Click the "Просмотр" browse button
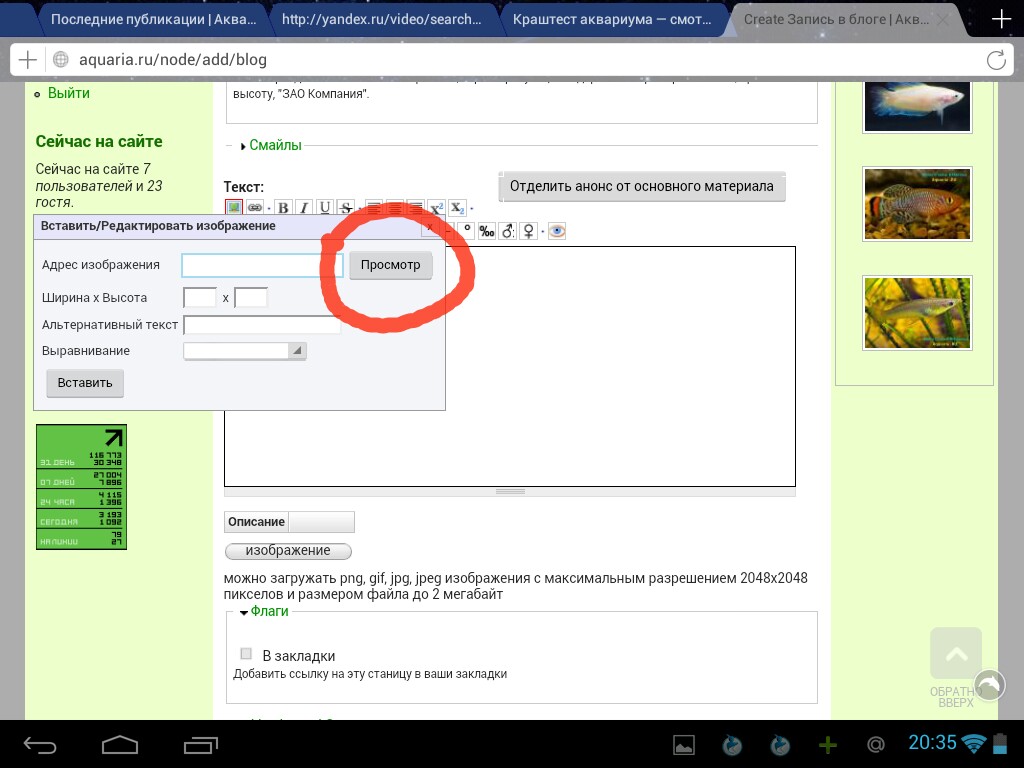 coord(391,265)
